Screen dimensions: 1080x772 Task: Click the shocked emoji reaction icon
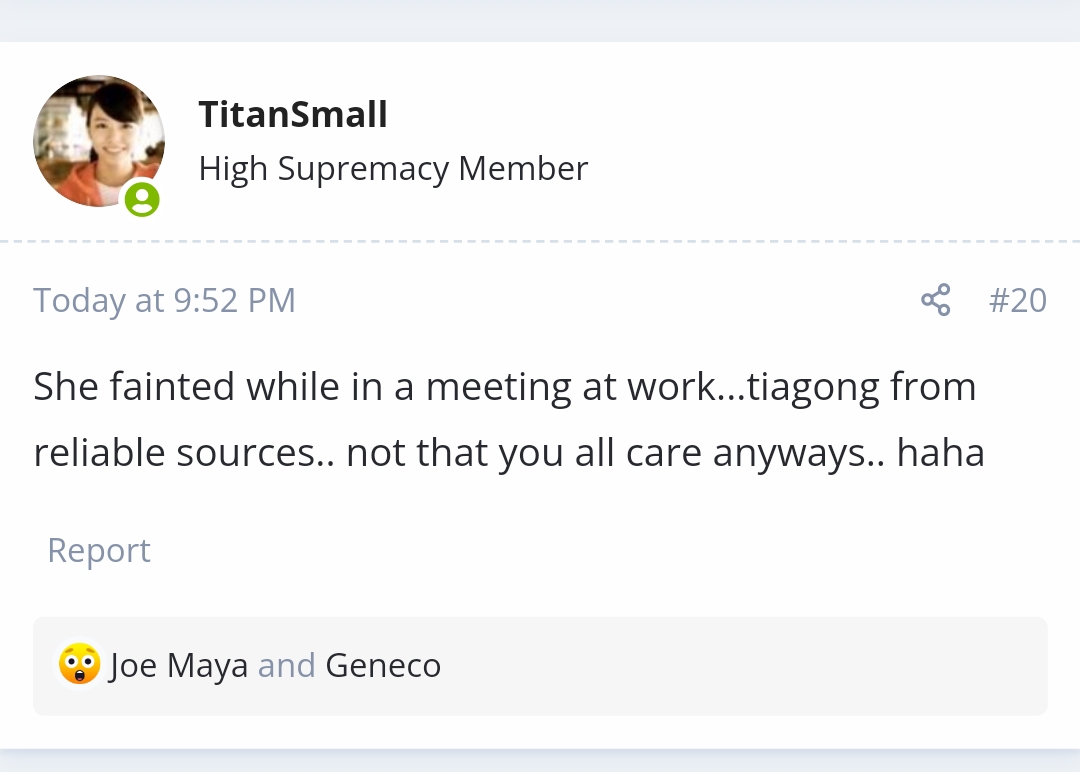(x=79, y=665)
